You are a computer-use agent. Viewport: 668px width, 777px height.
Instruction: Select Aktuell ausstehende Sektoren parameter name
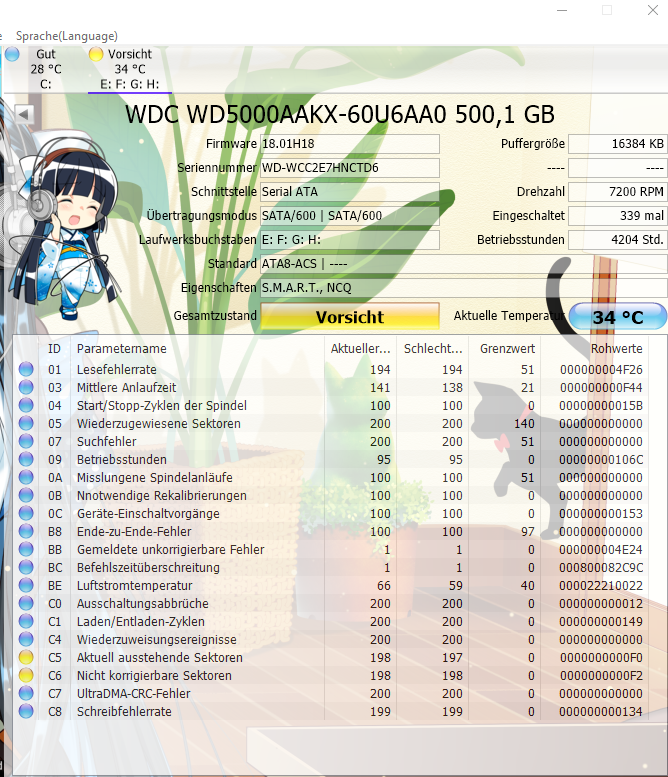(160, 658)
